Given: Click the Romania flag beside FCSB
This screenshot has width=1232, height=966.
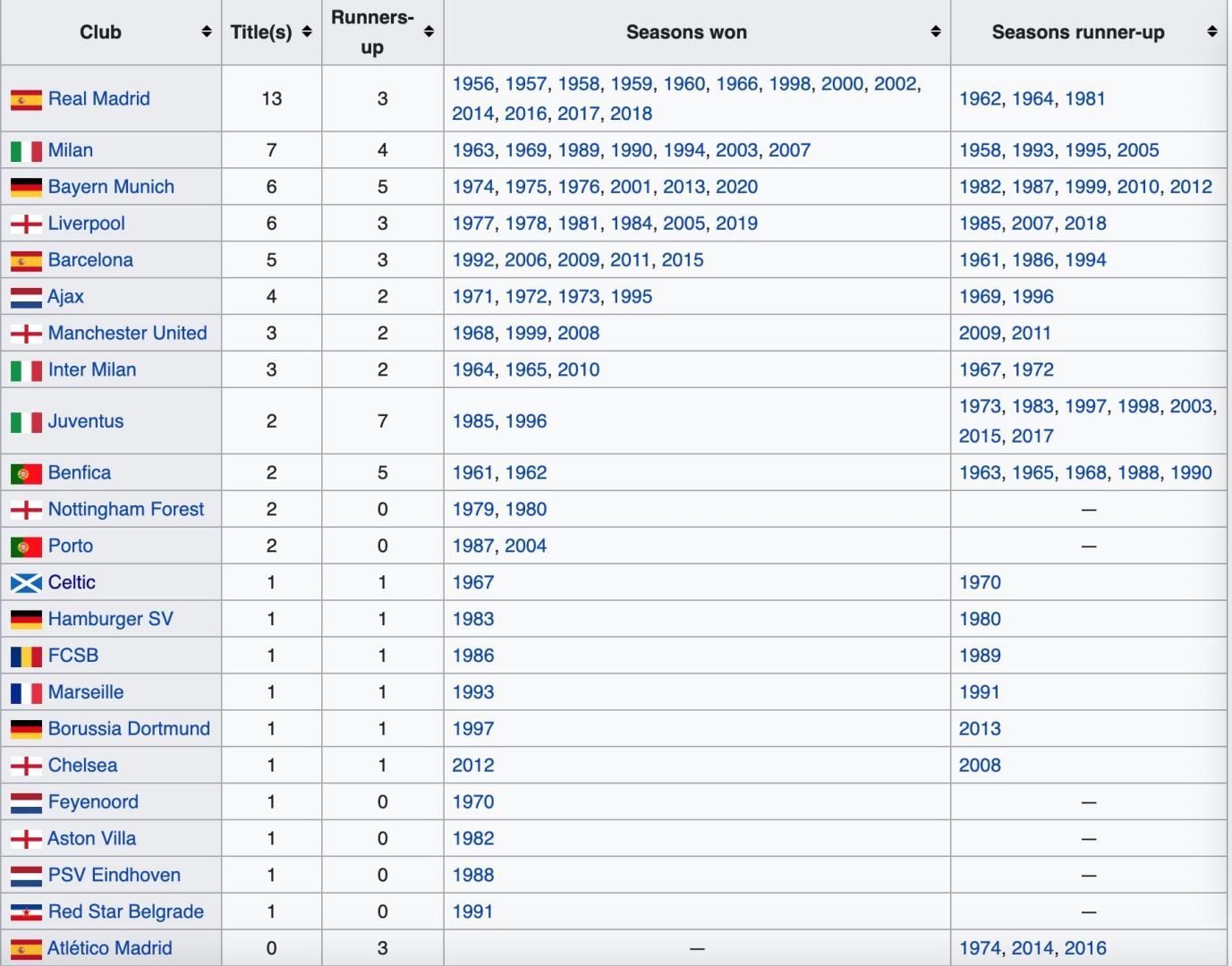Looking at the screenshot, I should pos(26,657).
